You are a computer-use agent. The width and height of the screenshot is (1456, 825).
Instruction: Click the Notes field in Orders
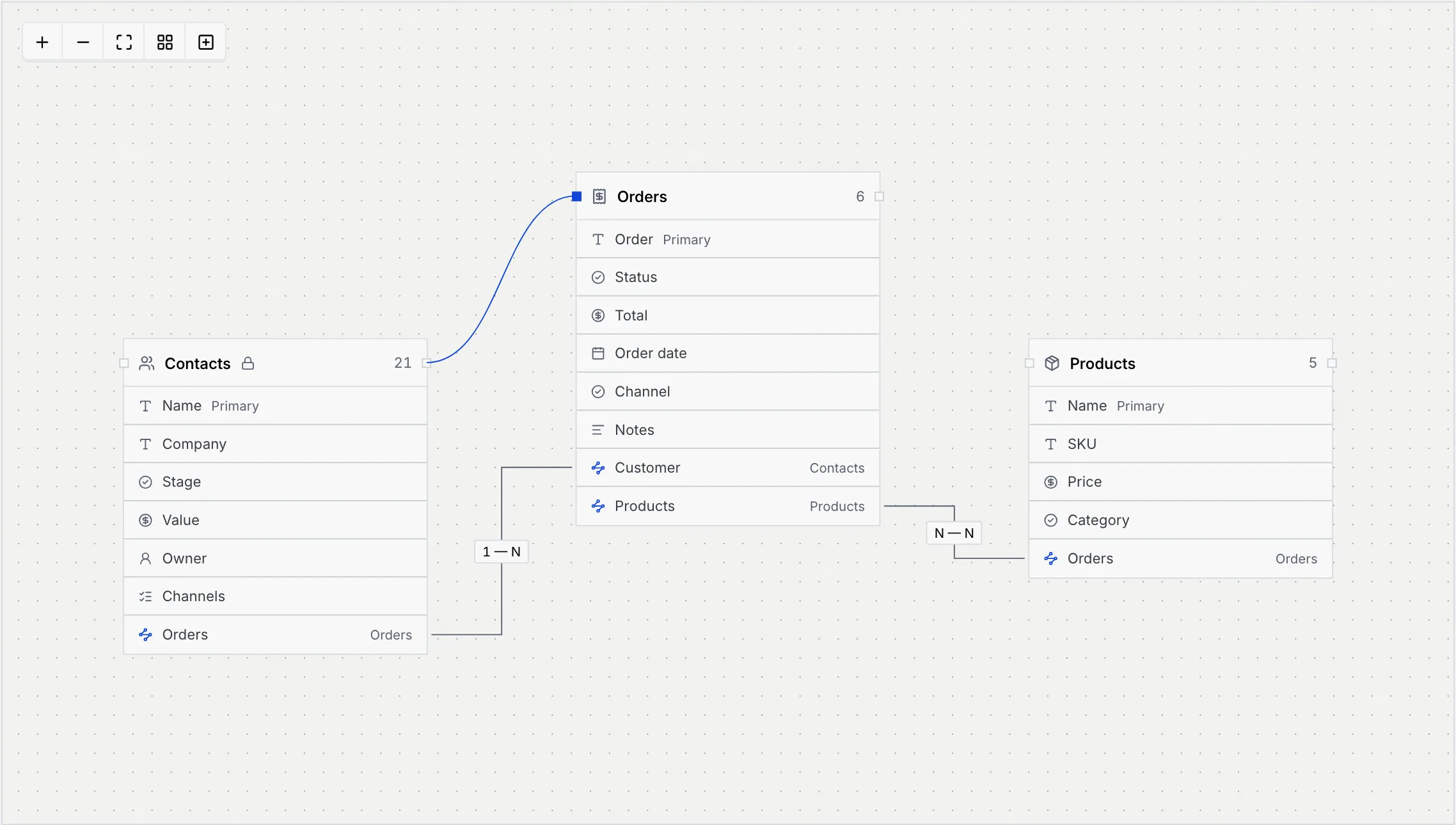click(728, 430)
